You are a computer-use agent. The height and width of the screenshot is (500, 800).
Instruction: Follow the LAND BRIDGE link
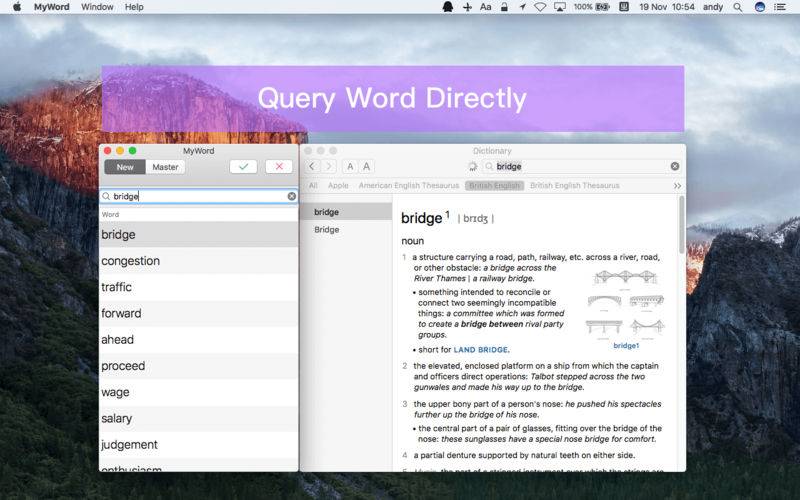point(481,350)
